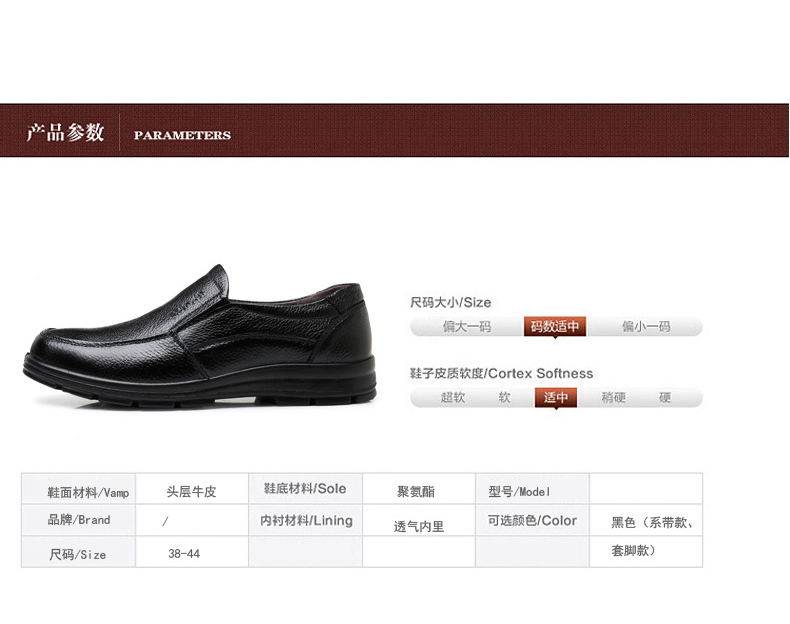The height and width of the screenshot is (624, 790).
Task: Click the 内衬材料/Lining table cell
Action: (305, 520)
